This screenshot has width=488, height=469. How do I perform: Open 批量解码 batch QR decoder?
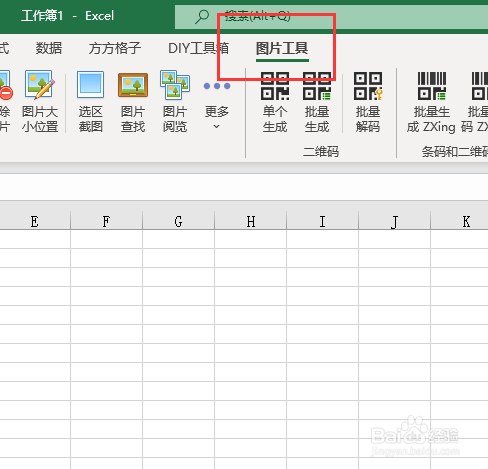[368, 101]
